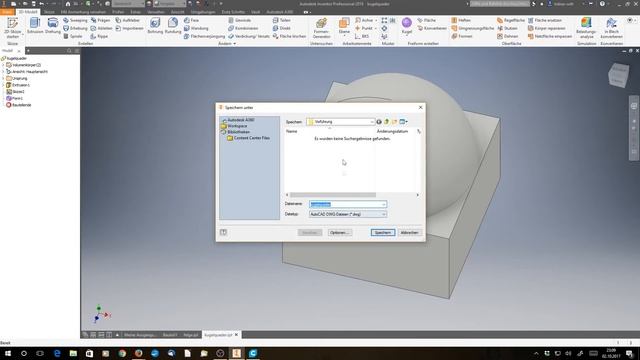
Task: Open Microsoft Edge from the taskbar
Action: tap(57, 353)
